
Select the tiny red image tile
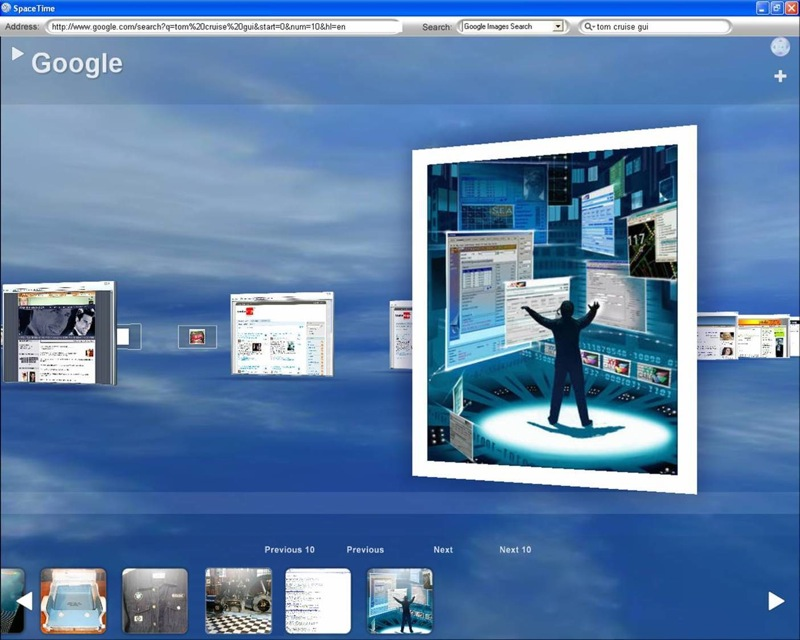197,337
